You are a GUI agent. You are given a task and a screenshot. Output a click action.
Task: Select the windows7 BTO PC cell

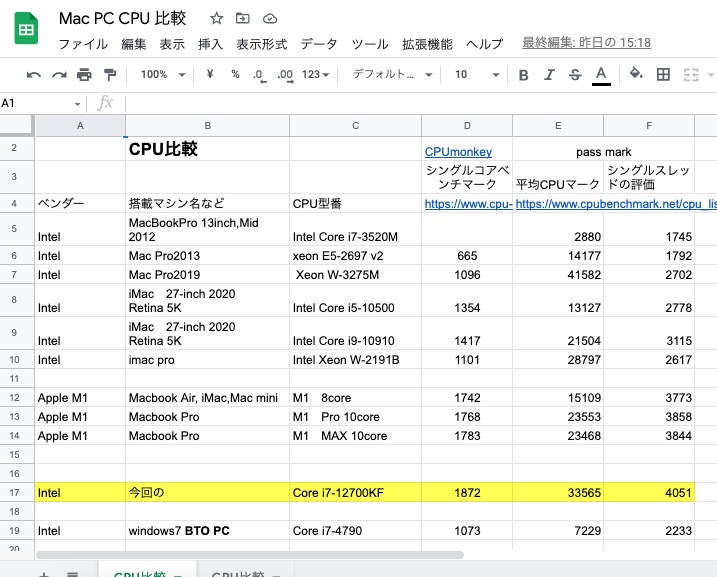tap(208, 530)
